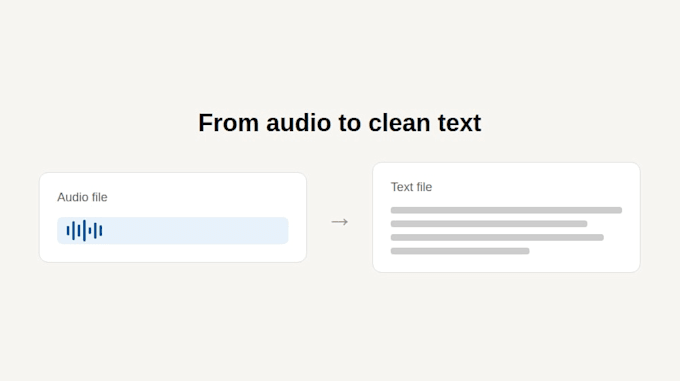680x381 pixels.
Task: Click the heading "From audio to clean text"
Action: (x=340, y=123)
